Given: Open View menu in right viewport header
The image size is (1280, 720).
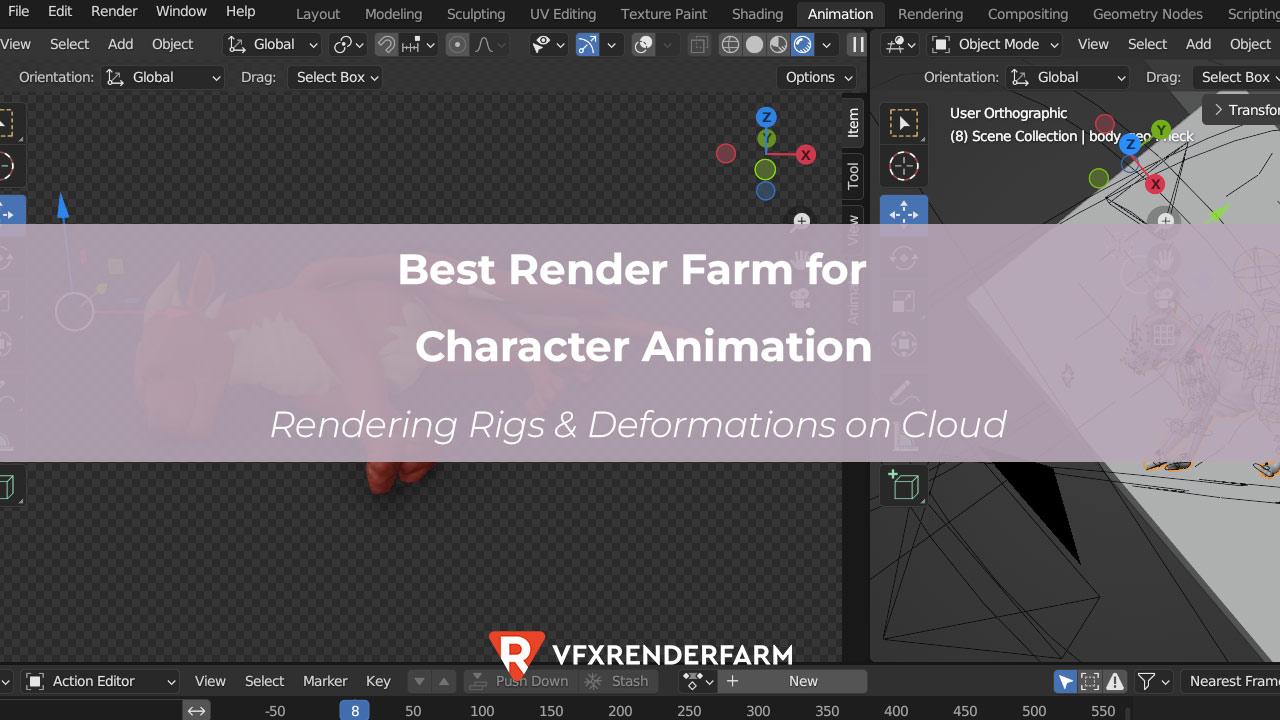Looking at the screenshot, I should click(x=1093, y=44).
